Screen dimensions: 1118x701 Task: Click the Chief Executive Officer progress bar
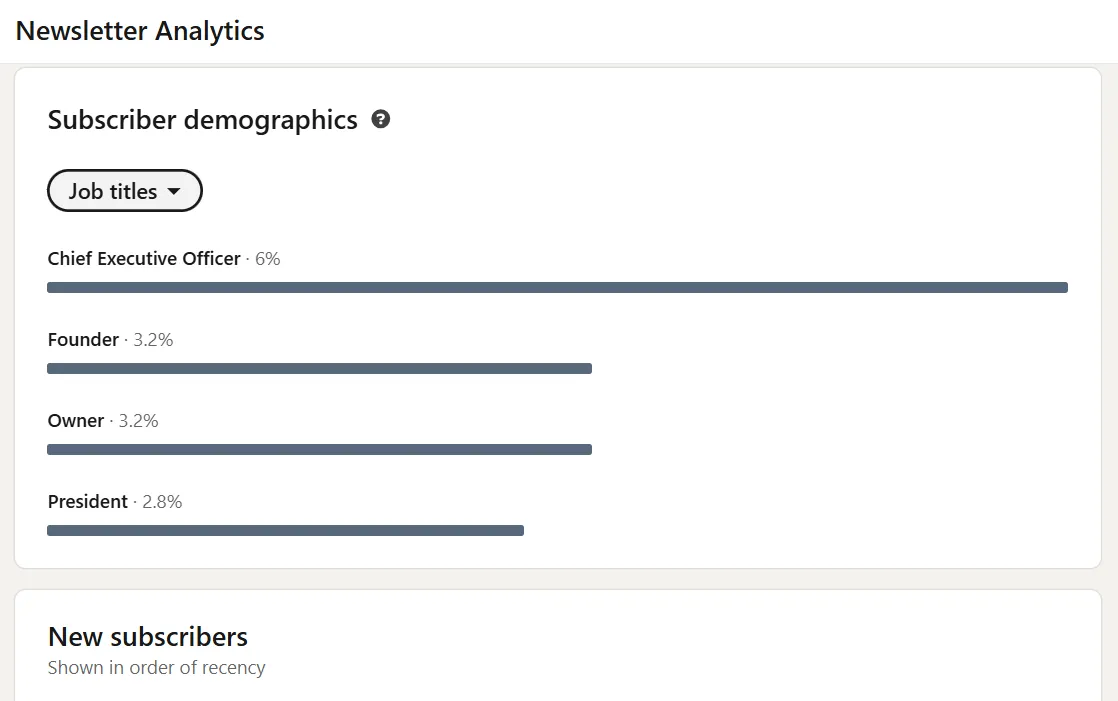pos(557,288)
